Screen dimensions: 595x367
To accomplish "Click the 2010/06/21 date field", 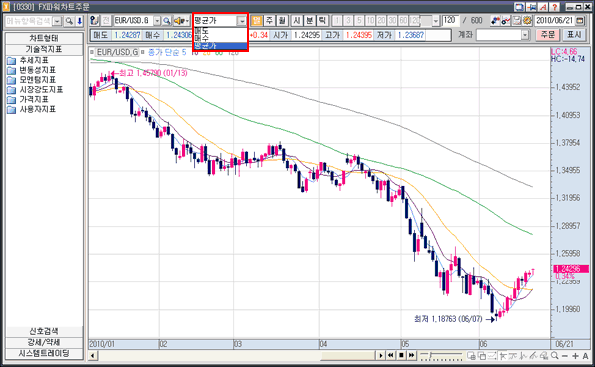I will (554, 20).
